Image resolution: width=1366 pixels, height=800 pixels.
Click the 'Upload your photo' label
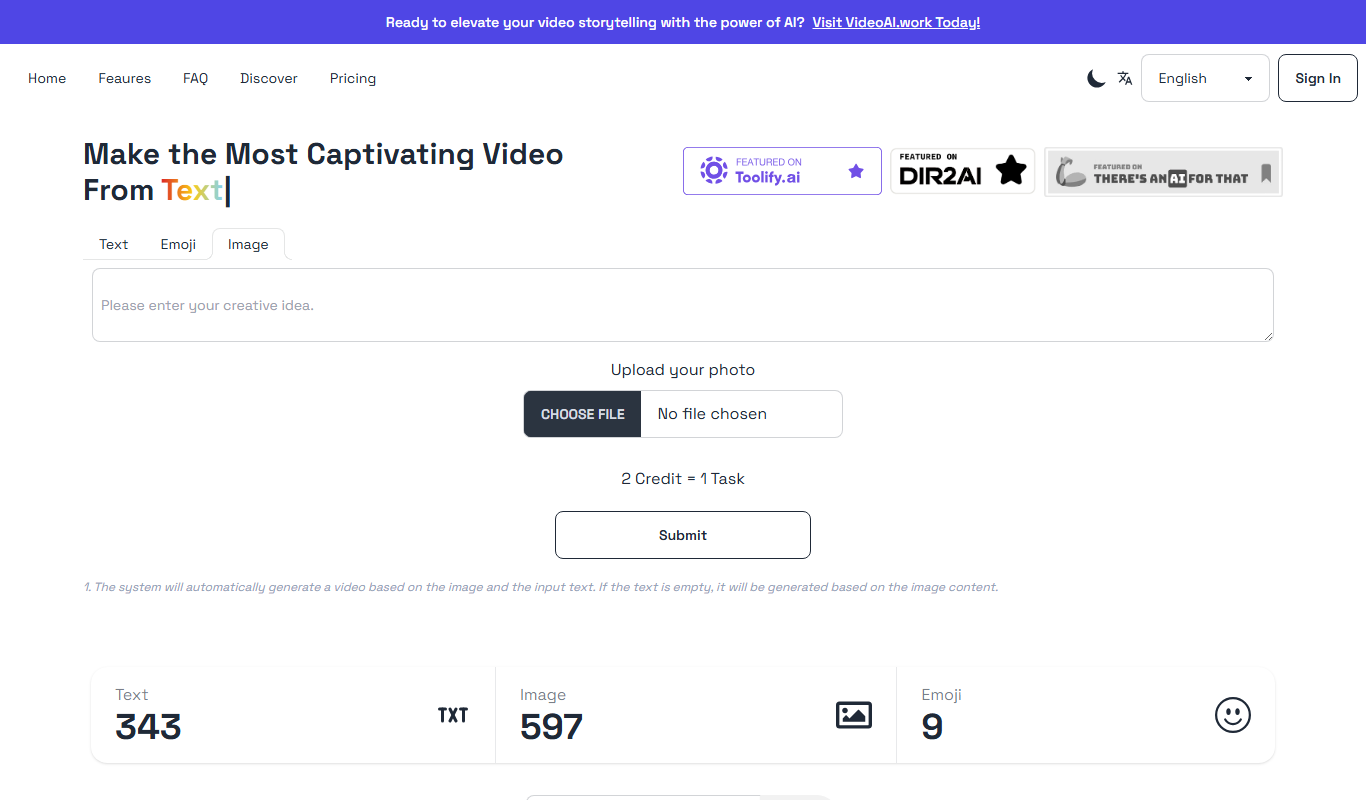coord(683,370)
